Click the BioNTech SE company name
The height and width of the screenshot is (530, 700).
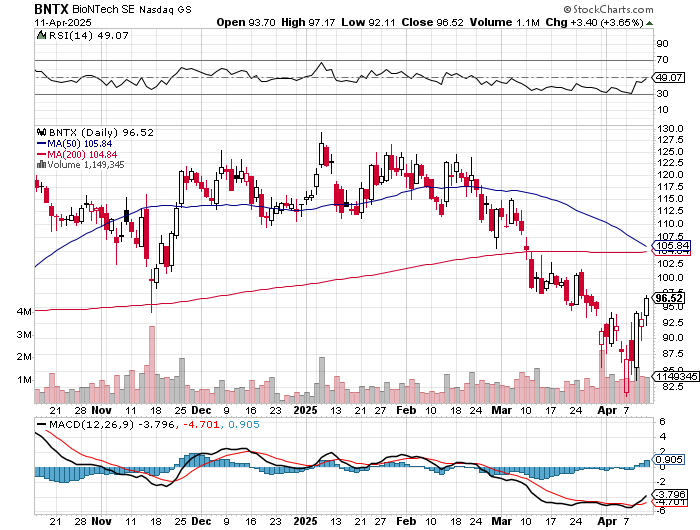click(x=103, y=9)
